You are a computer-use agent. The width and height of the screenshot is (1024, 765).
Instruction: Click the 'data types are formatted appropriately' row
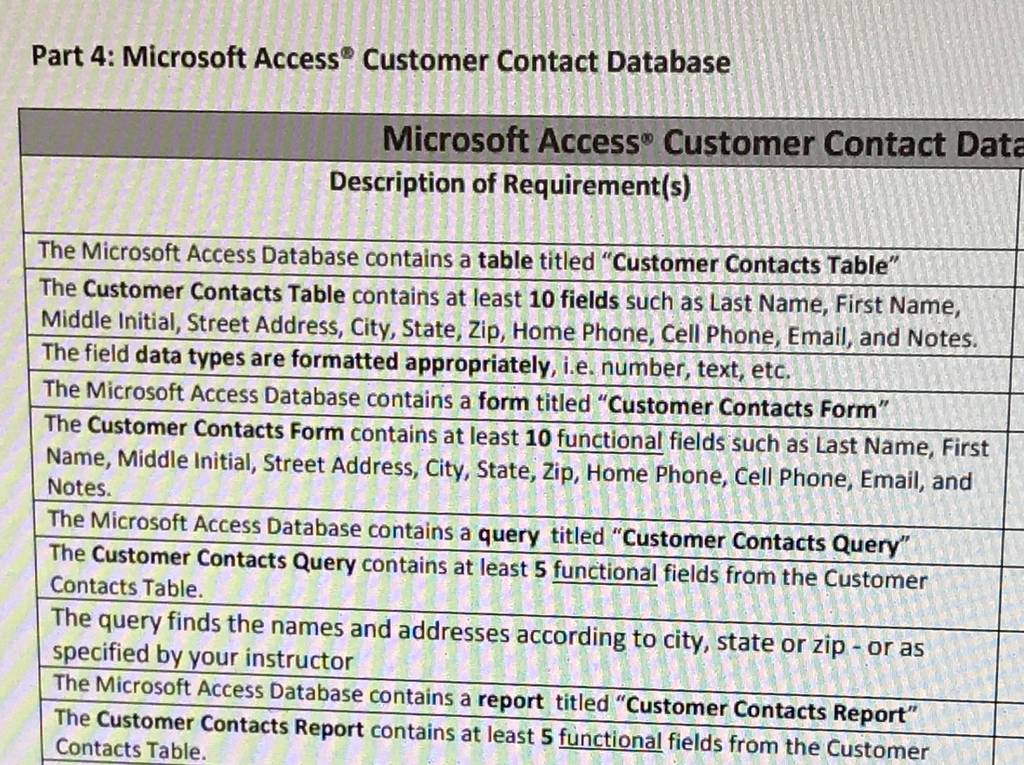(x=521, y=365)
